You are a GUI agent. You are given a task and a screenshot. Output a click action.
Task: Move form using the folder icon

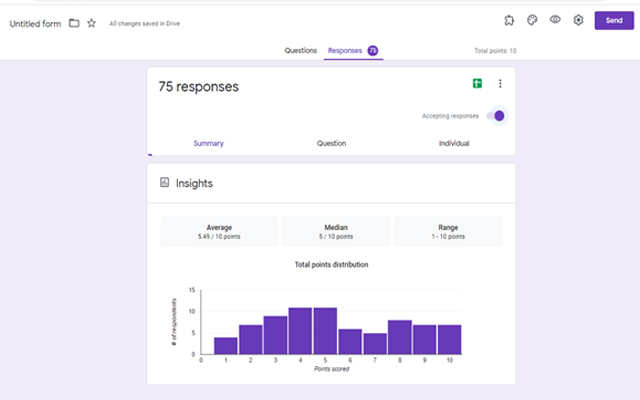74,23
